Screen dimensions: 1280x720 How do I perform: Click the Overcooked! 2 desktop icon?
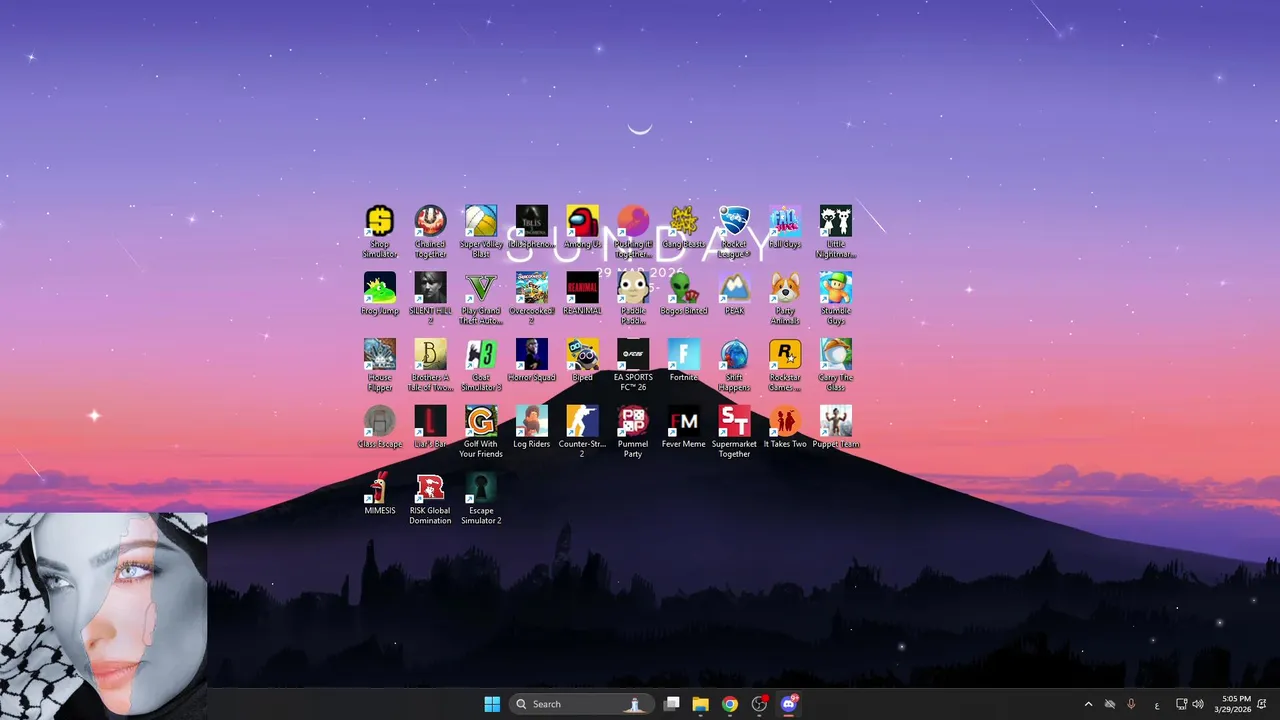point(532,299)
